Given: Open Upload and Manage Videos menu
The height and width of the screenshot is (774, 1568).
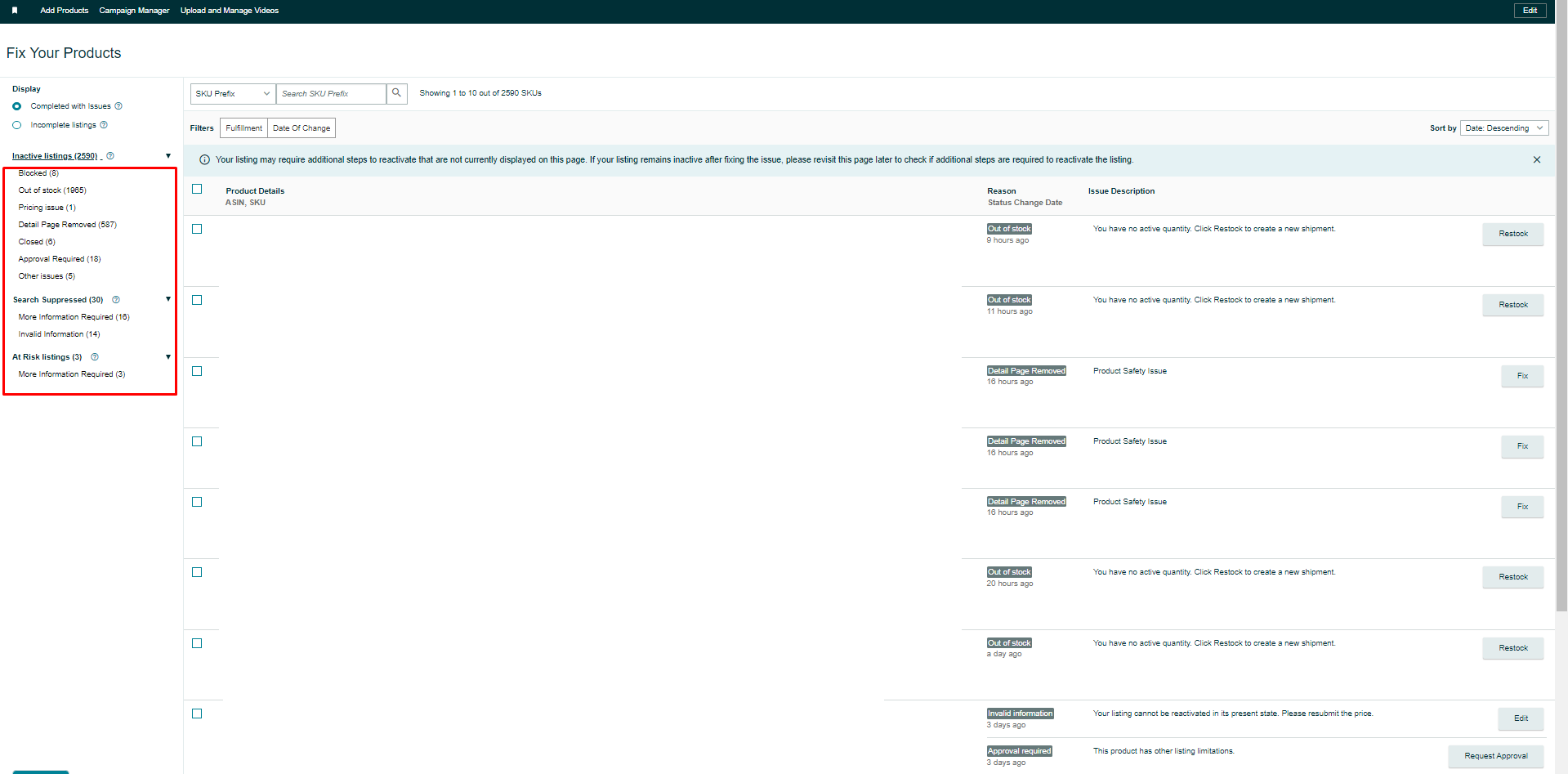Looking at the screenshot, I should [x=230, y=11].
